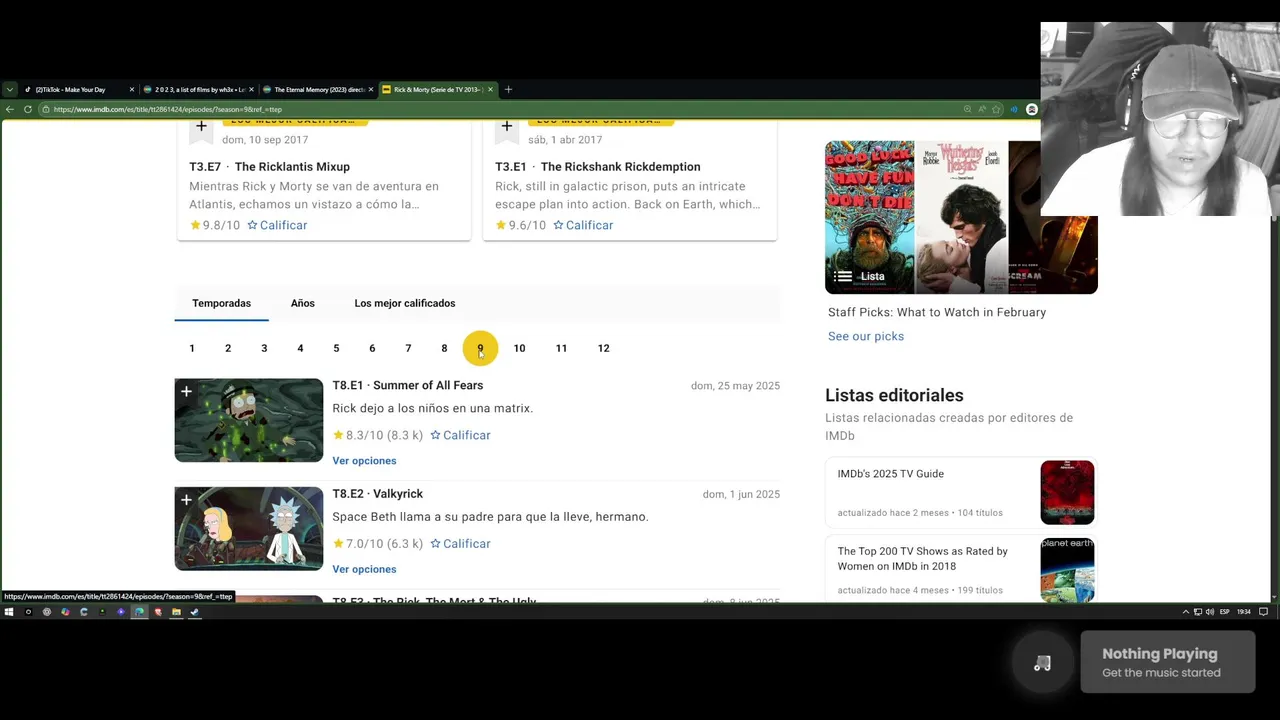
Task: Add The Rickshank Rickdemption to watchlist
Action: [x=507, y=128]
